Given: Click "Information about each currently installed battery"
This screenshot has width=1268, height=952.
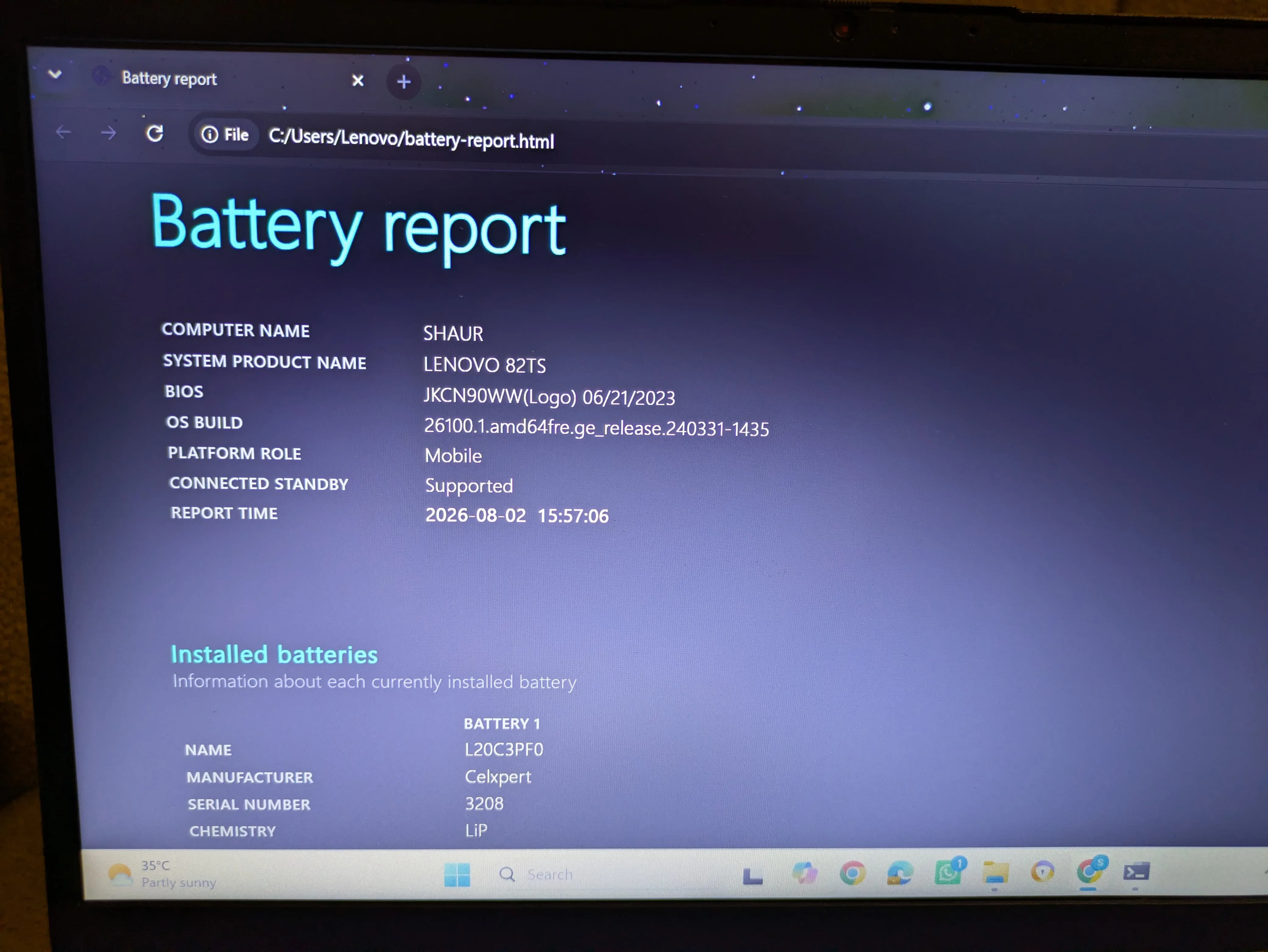Looking at the screenshot, I should coord(375,682).
